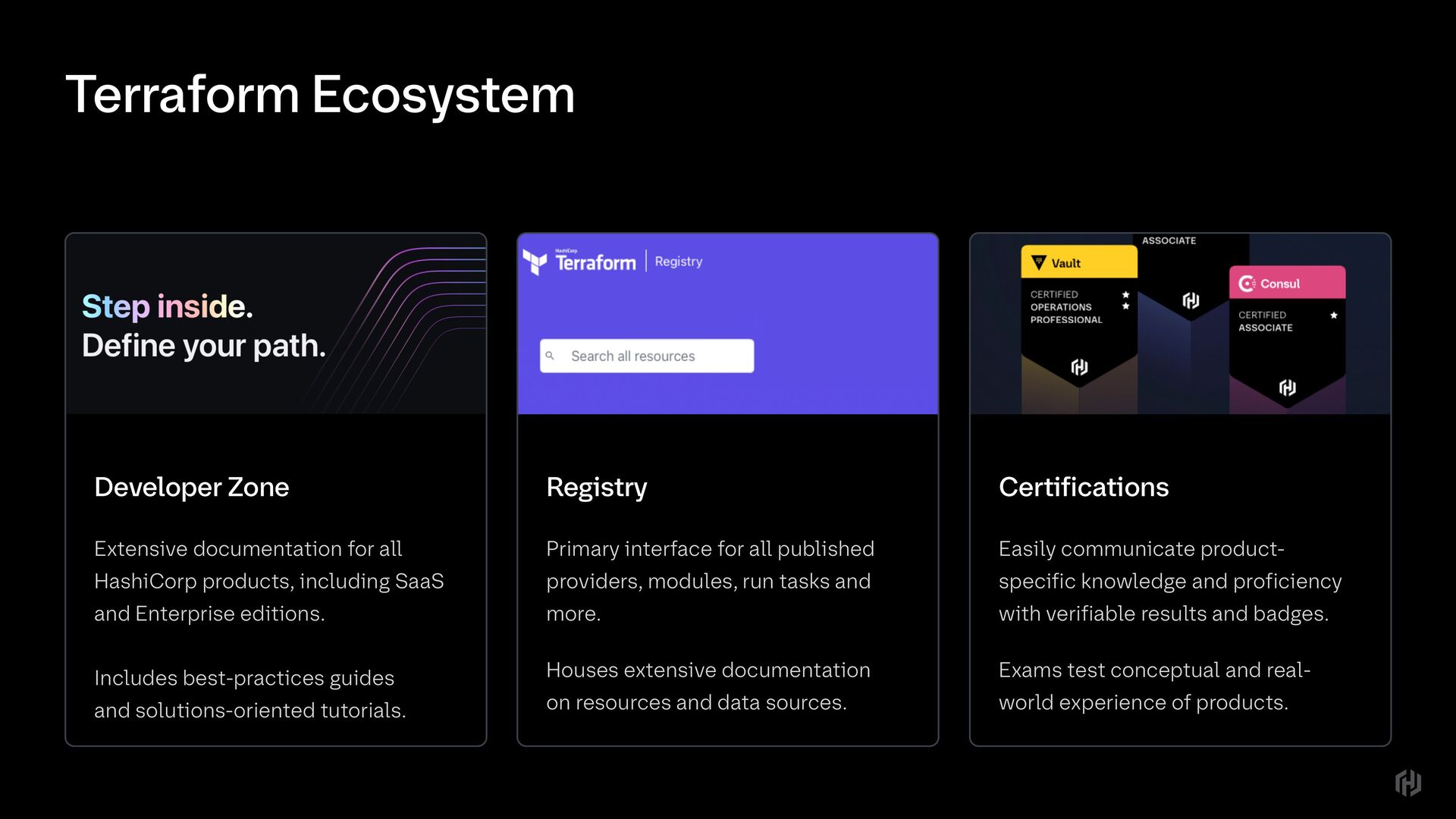
Task: Click 'Exams test conceptual and real-' paragraph
Action: point(1155,686)
